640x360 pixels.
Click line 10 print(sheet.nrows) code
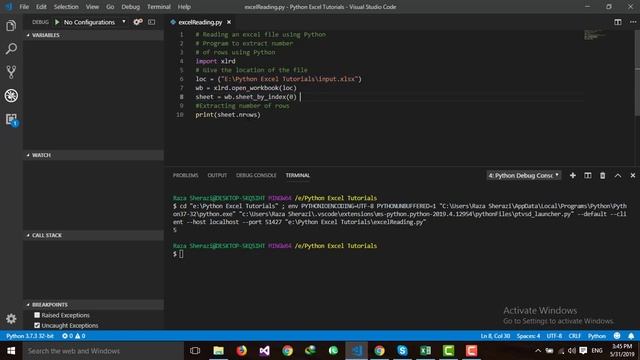[228, 115]
